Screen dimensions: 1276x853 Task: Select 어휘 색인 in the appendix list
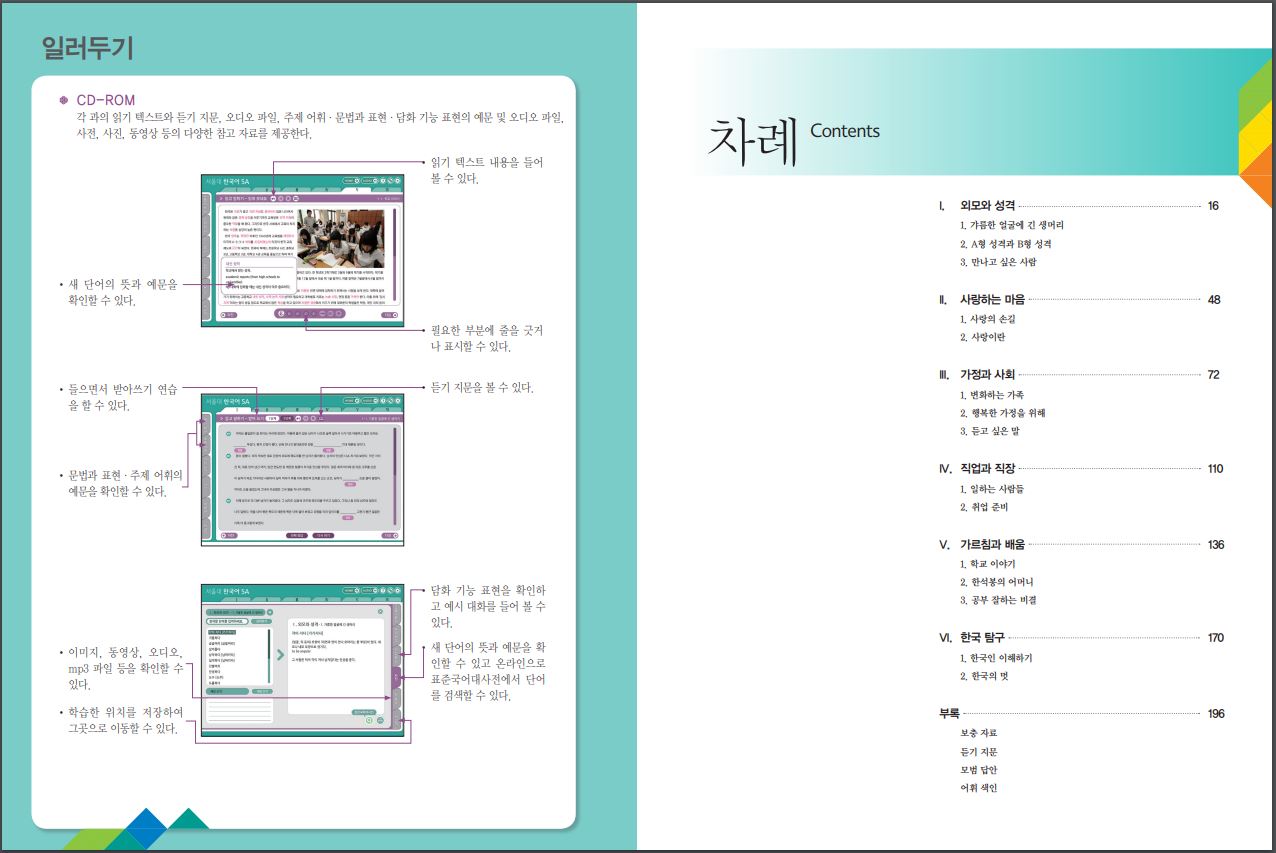[978, 788]
